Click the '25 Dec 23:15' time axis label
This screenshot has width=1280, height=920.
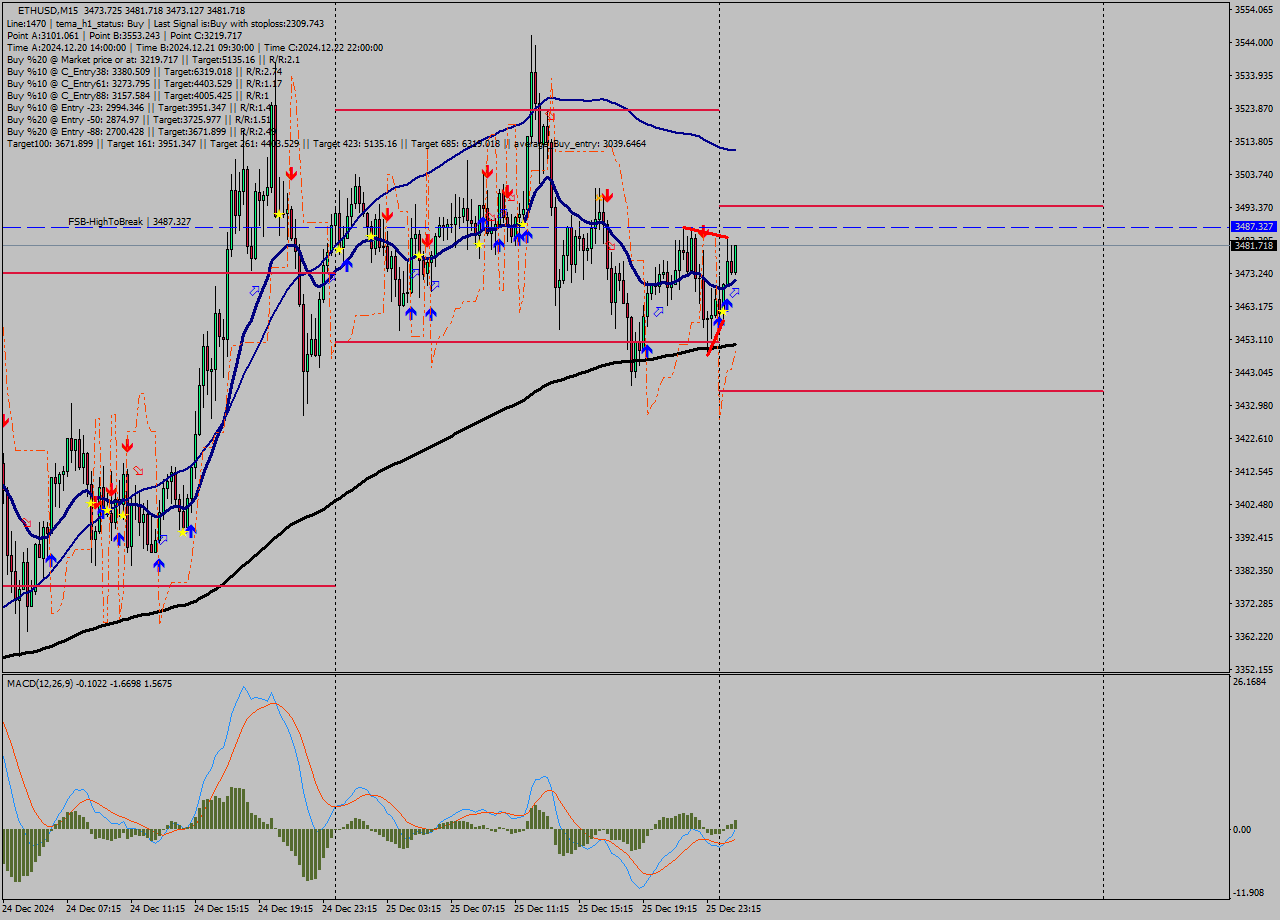coord(734,909)
